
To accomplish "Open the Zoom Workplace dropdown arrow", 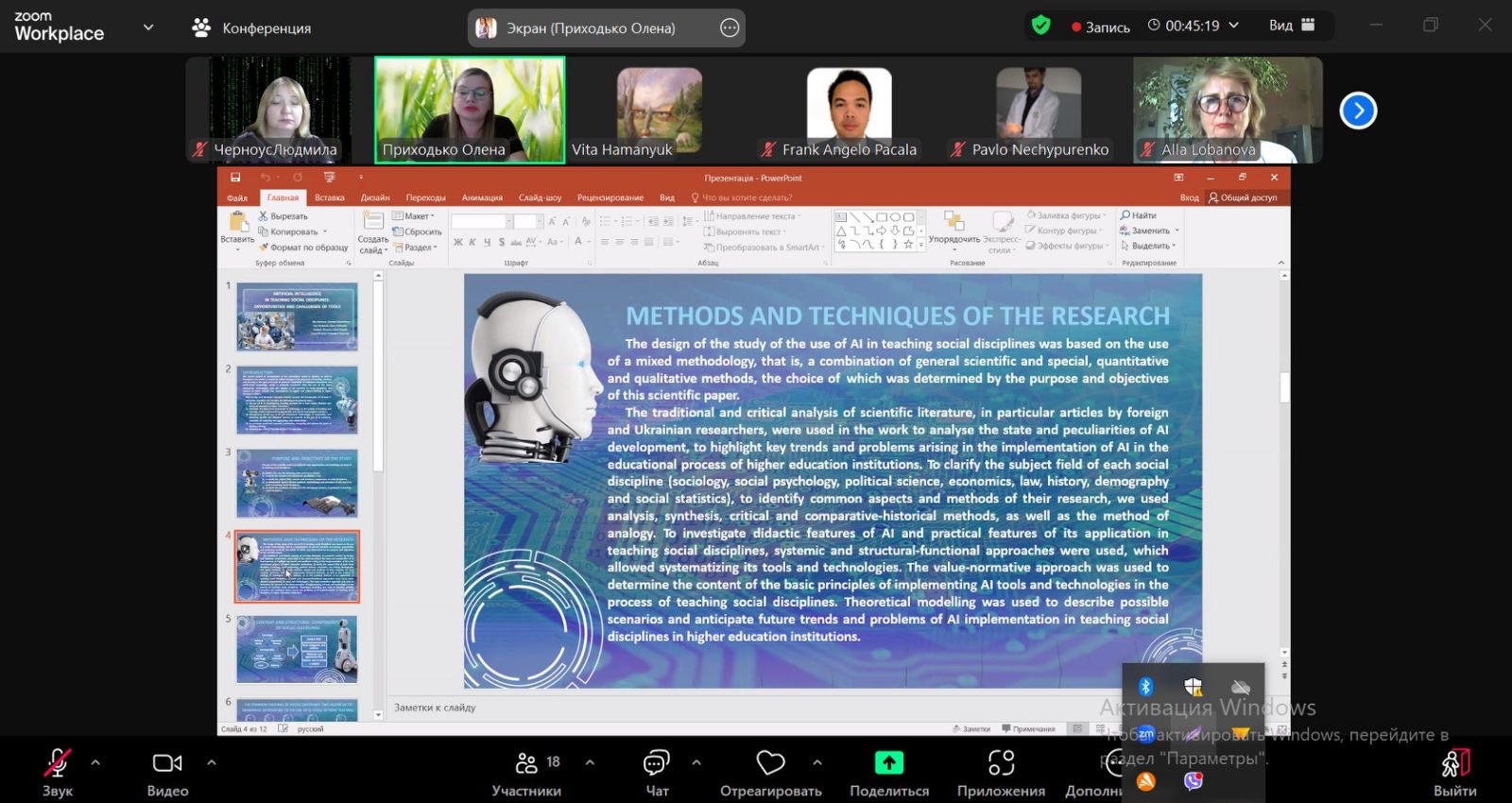I will pos(148,27).
